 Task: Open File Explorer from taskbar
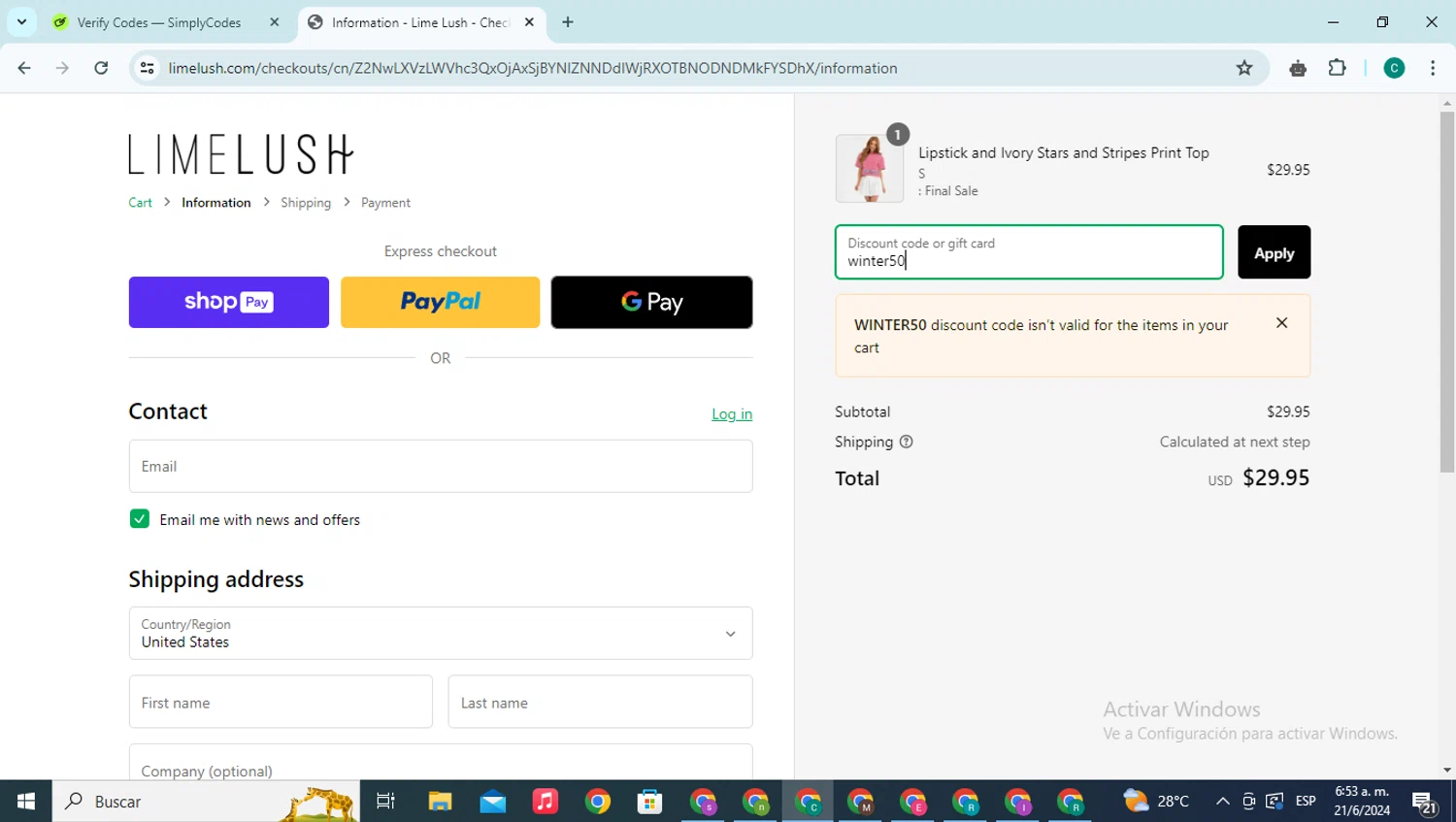pos(440,802)
